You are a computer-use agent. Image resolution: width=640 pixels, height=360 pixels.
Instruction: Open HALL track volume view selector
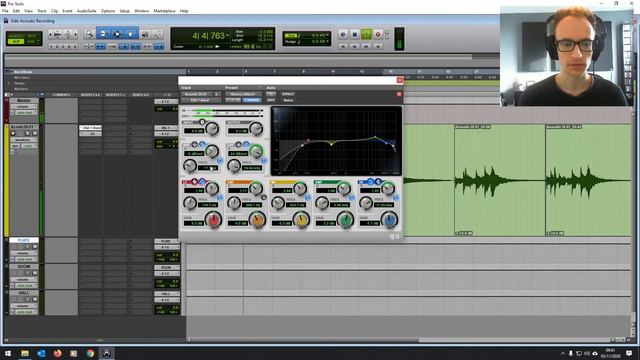[x=23, y=306]
